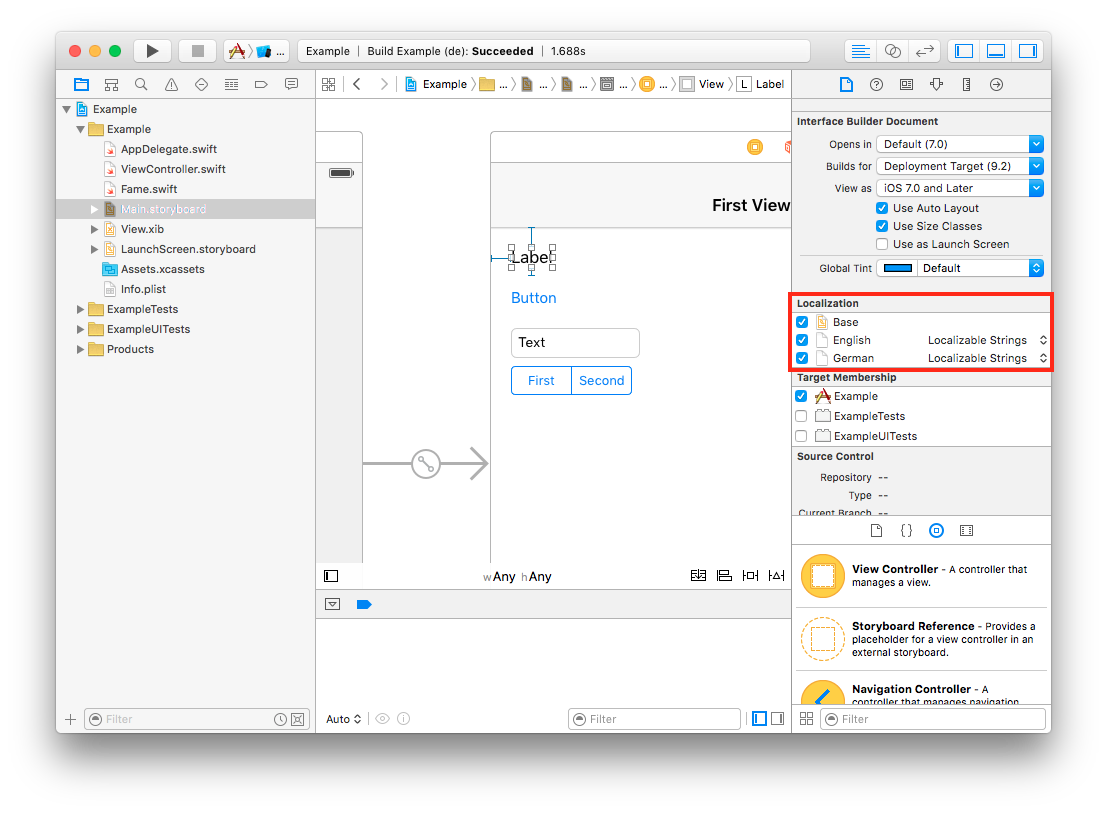Show the size inspector
This screenshot has height=813, width=1107.
click(967, 85)
